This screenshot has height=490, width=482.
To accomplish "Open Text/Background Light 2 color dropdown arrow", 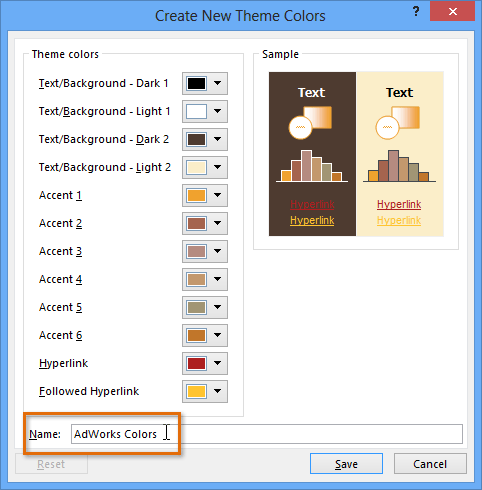I will 218,167.
